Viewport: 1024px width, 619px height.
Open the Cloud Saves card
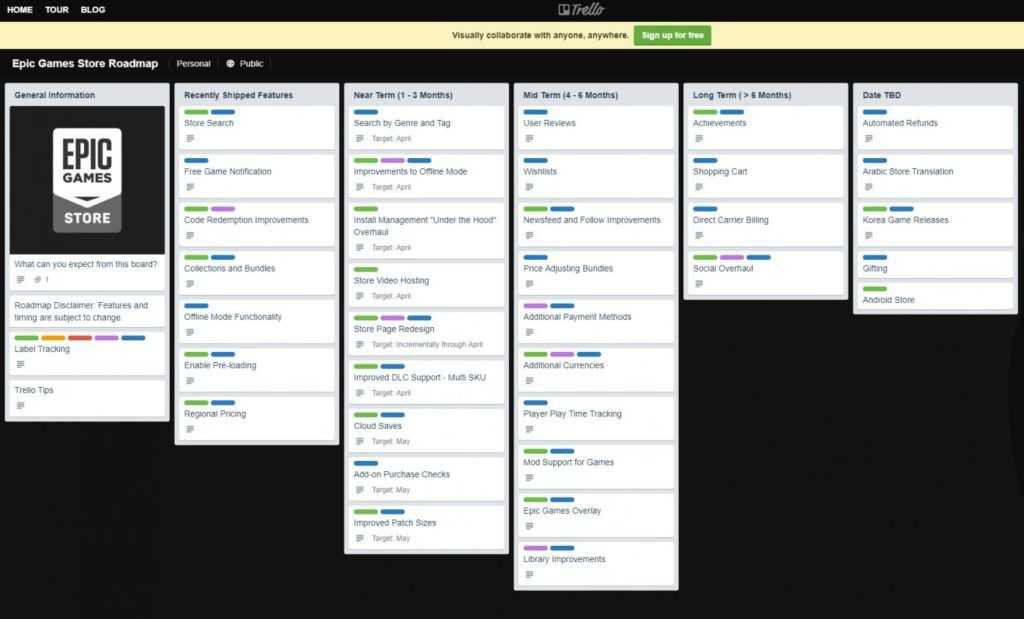point(377,426)
